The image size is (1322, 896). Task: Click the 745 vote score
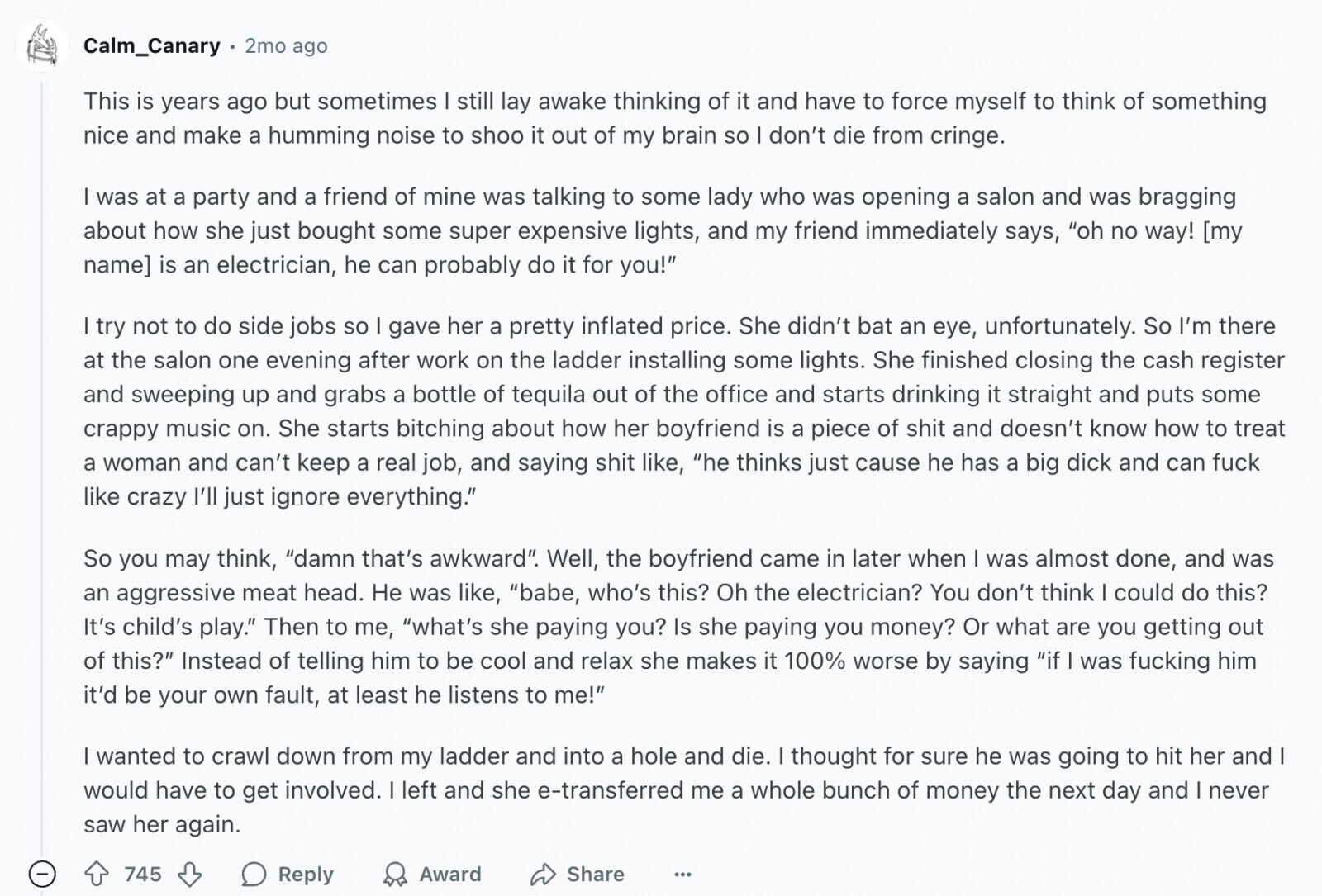[143, 874]
